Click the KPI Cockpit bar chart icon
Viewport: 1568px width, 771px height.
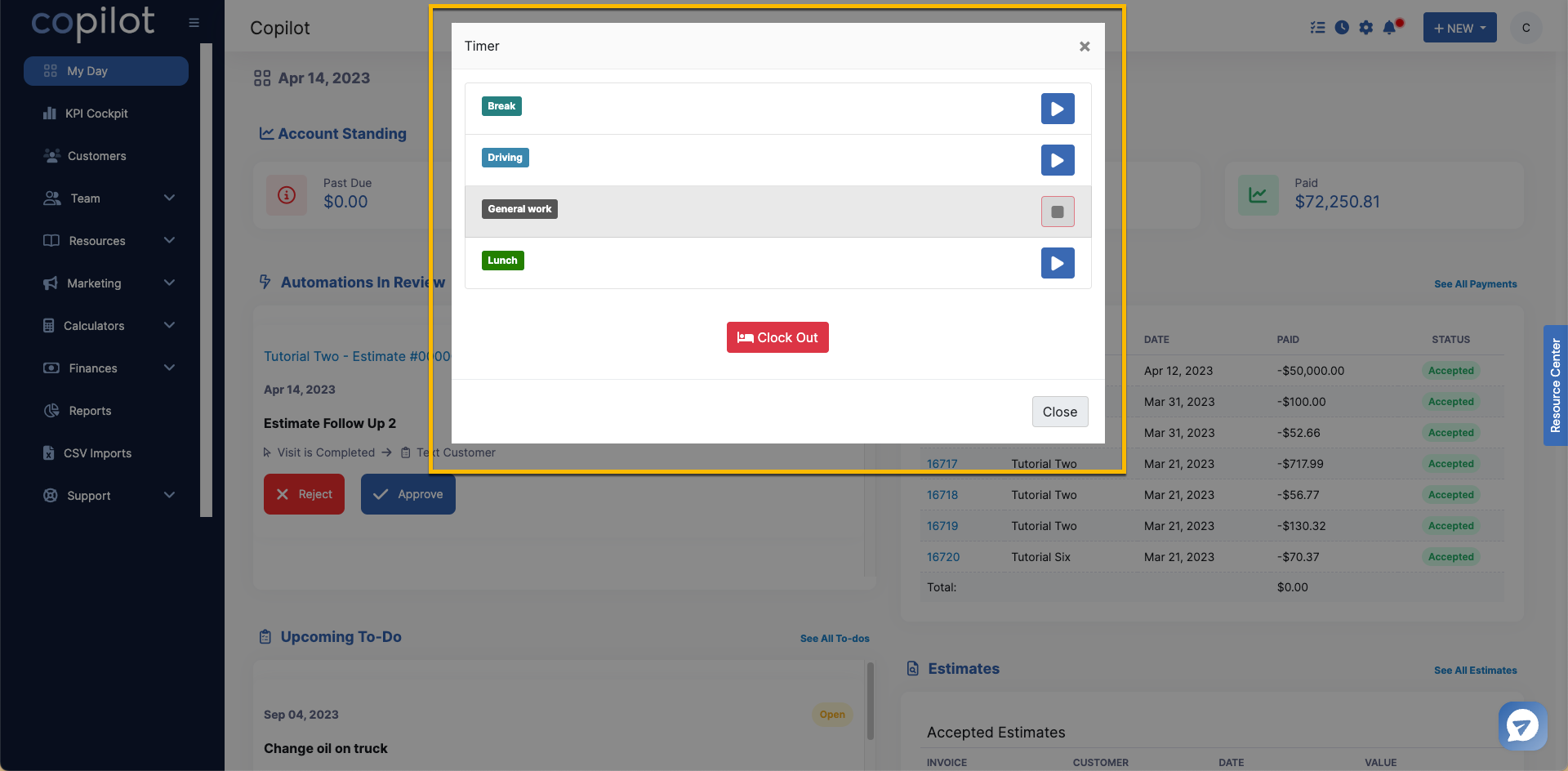point(50,114)
